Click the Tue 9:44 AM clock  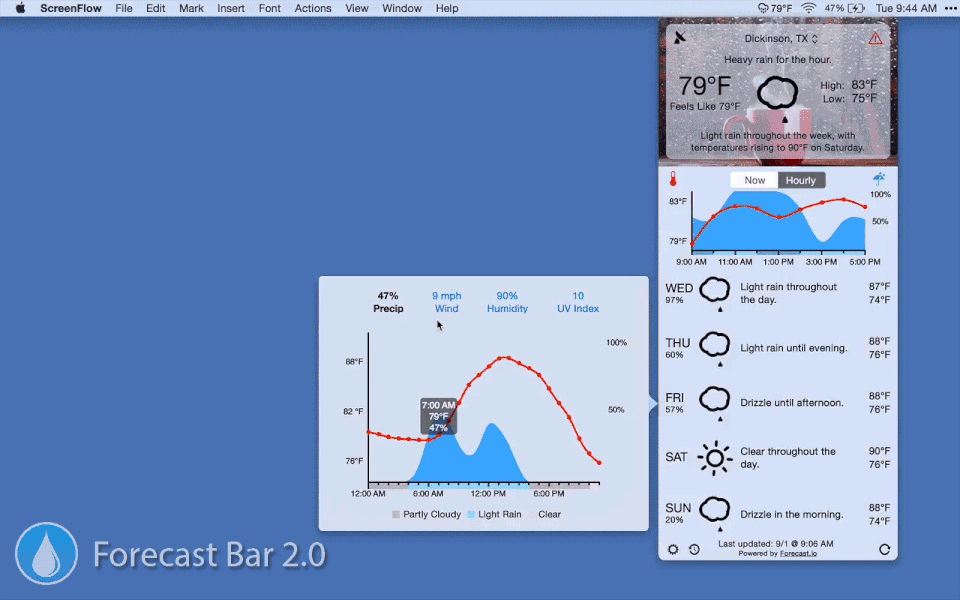point(906,8)
